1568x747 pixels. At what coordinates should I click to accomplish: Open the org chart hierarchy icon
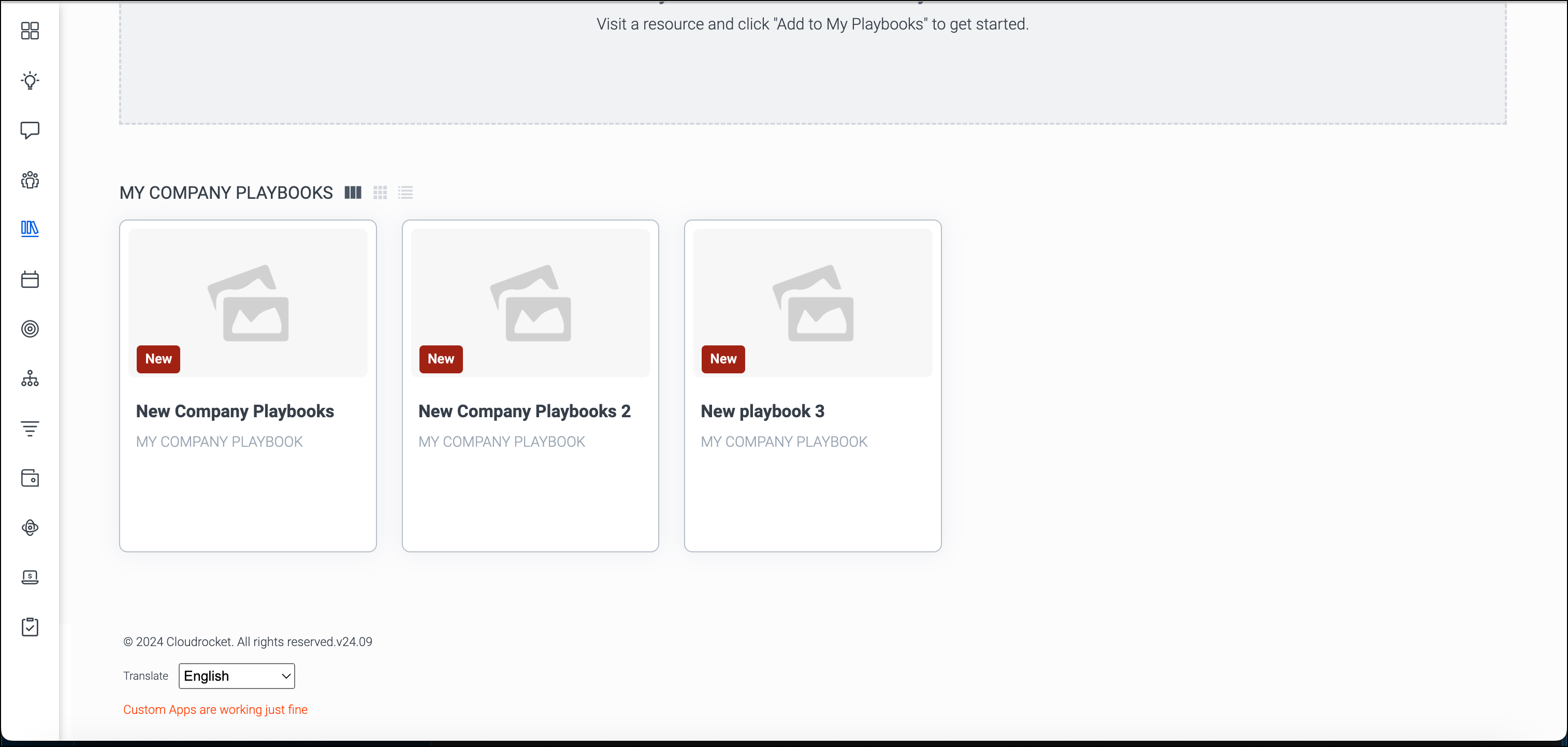(x=30, y=378)
